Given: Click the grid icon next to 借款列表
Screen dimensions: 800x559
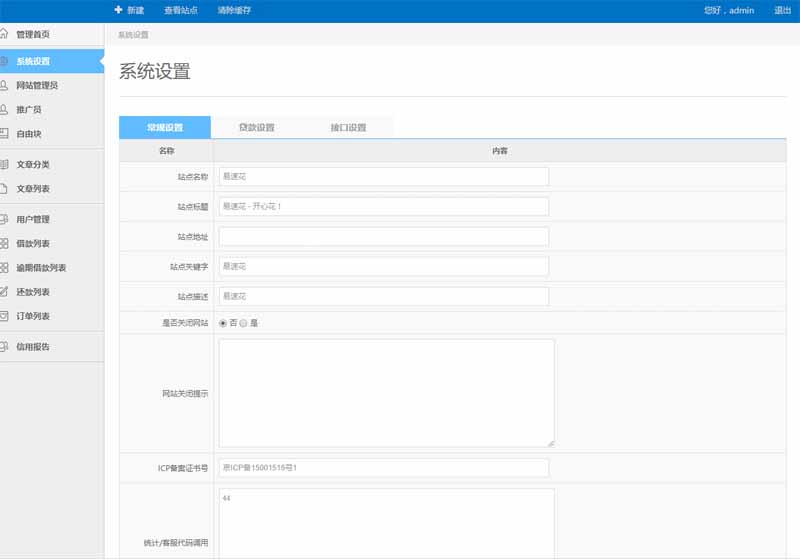Looking at the screenshot, I should (x=5, y=243).
